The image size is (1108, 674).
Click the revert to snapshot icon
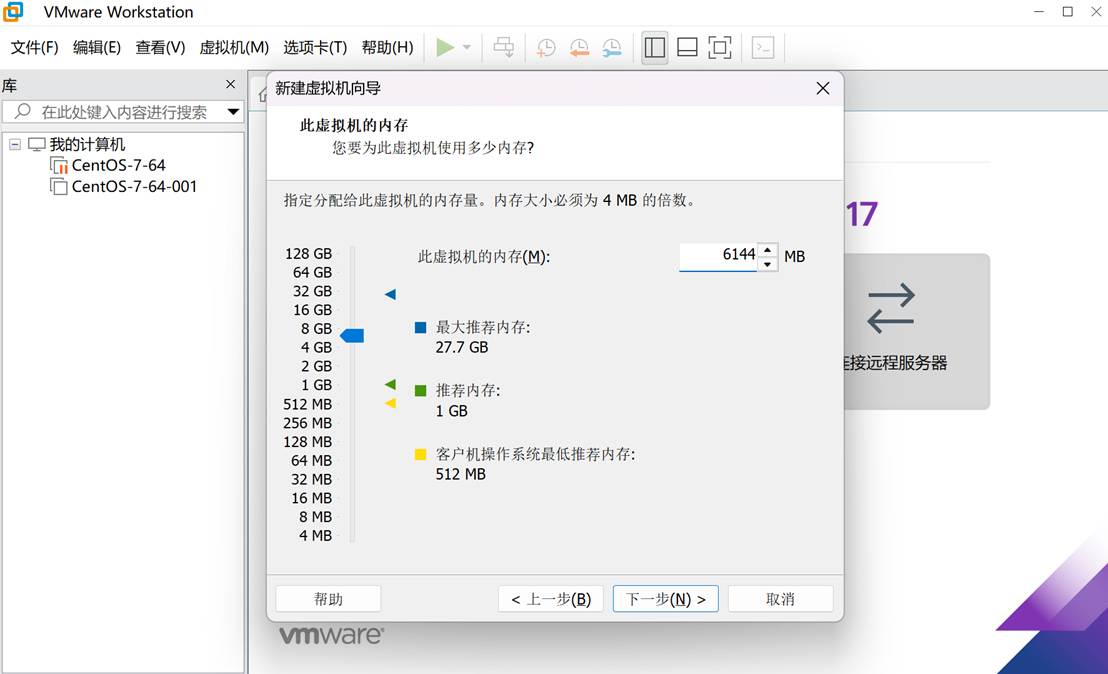coord(579,48)
